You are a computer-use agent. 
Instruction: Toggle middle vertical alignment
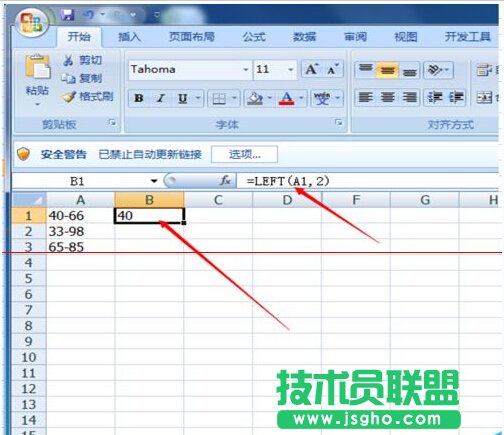point(387,70)
